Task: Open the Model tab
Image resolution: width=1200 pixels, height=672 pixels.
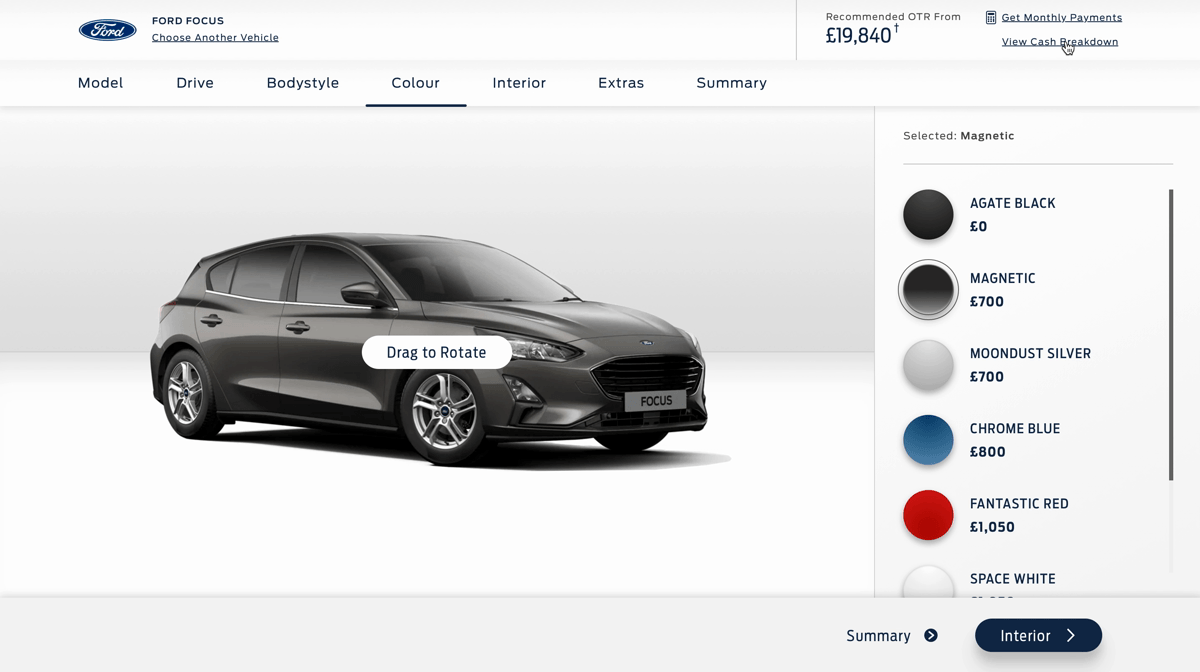Action: 100,83
